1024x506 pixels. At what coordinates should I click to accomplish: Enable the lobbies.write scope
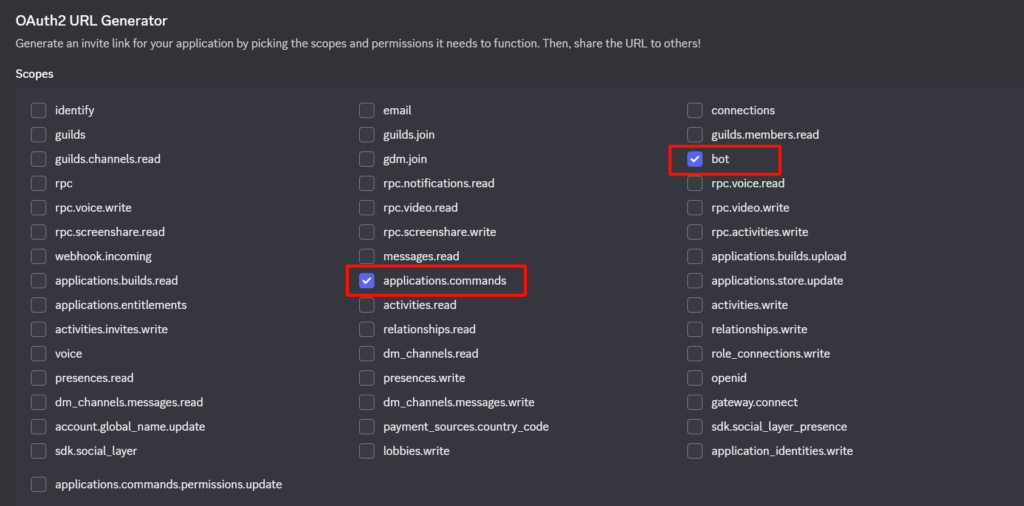367,451
